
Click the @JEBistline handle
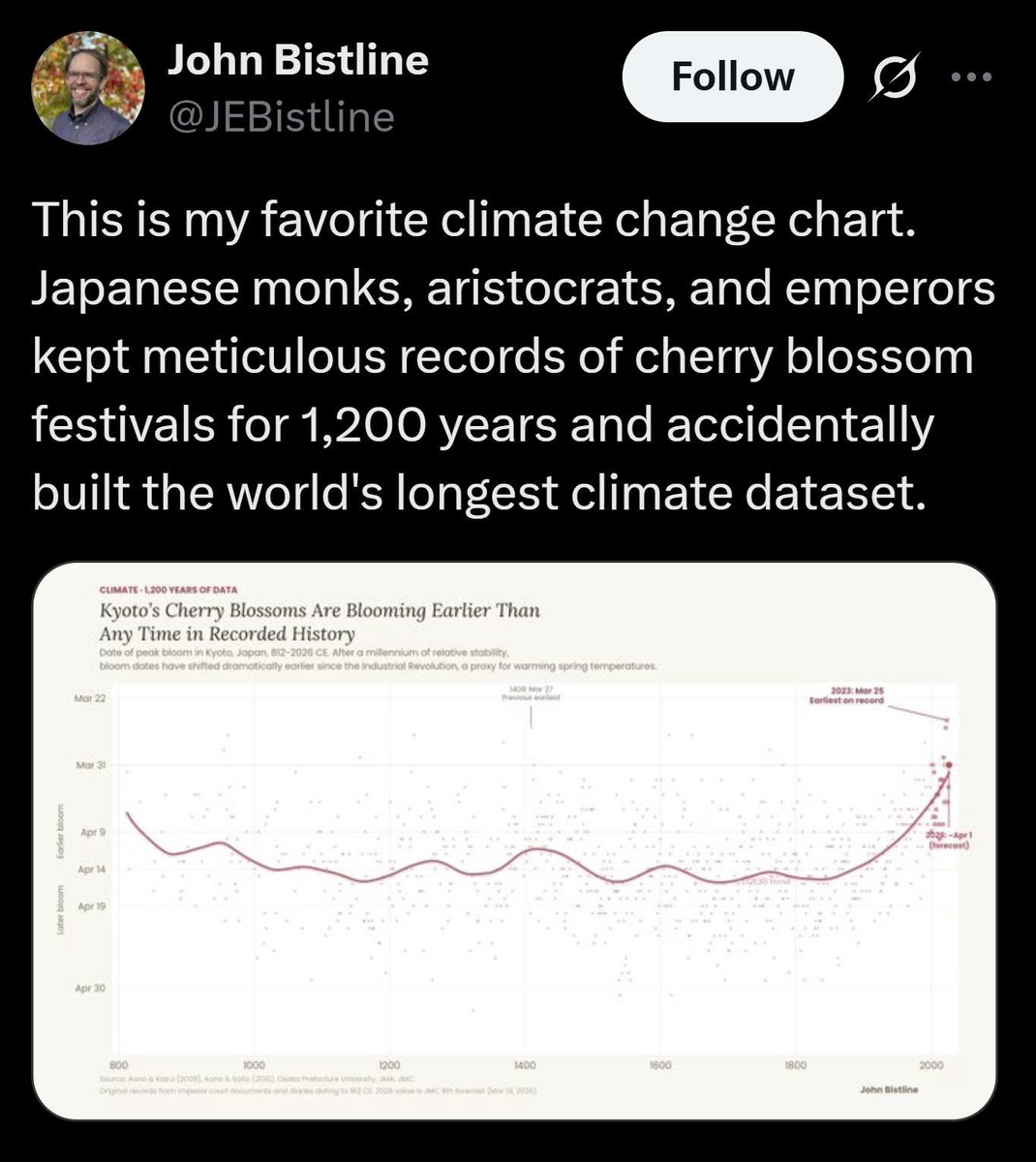tap(282, 117)
